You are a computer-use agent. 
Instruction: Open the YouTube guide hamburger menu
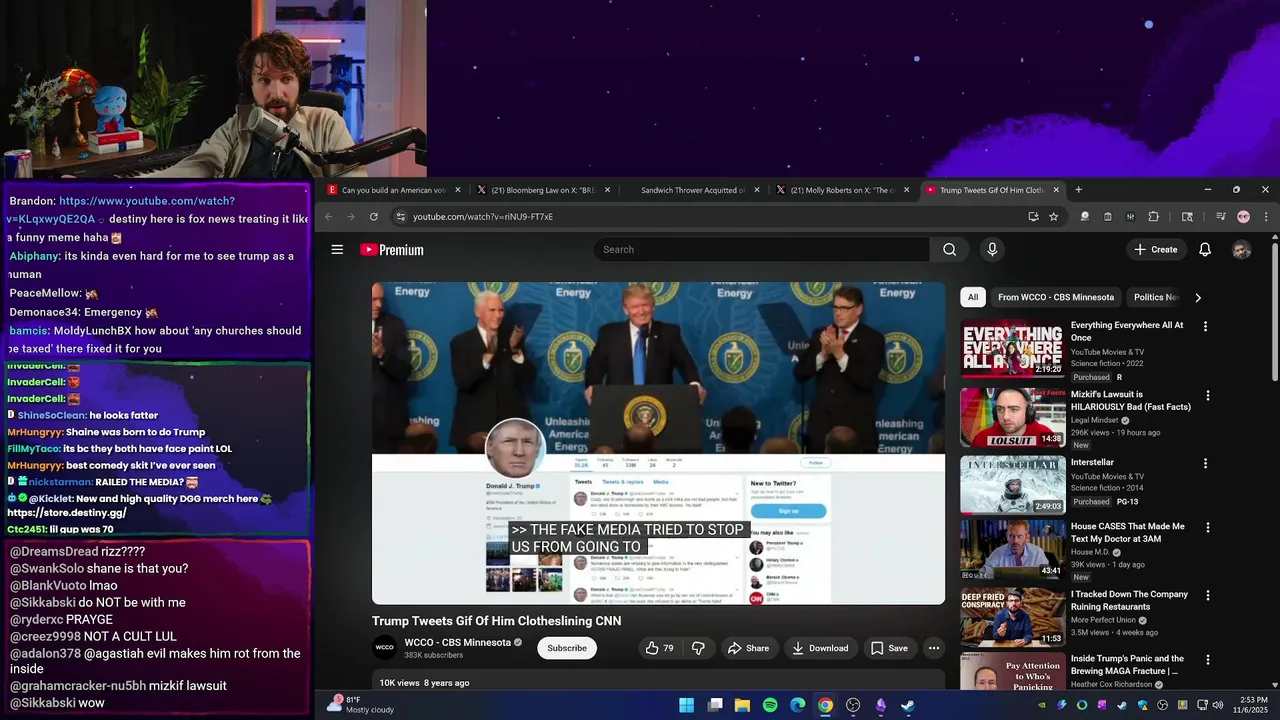point(337,249)
